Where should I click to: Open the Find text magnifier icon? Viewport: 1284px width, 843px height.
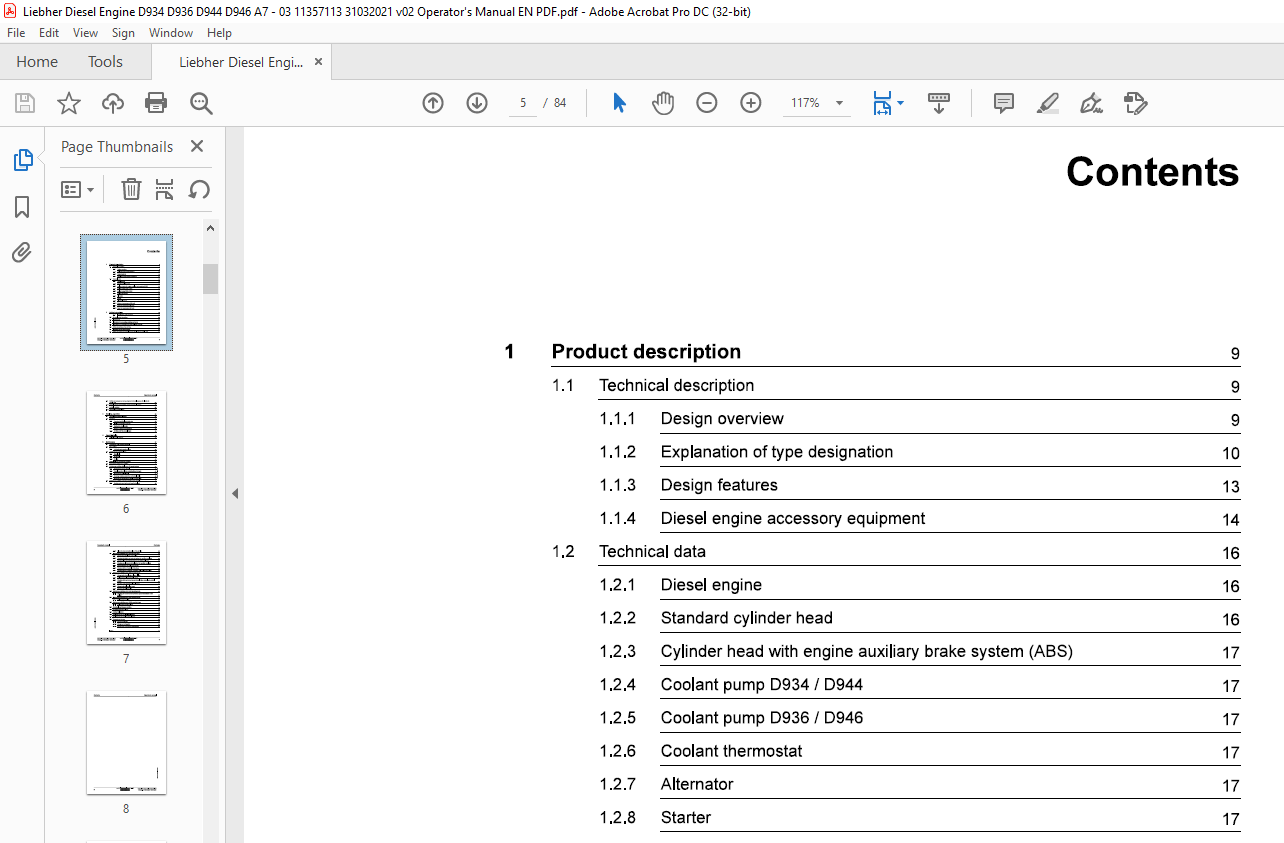201,103
